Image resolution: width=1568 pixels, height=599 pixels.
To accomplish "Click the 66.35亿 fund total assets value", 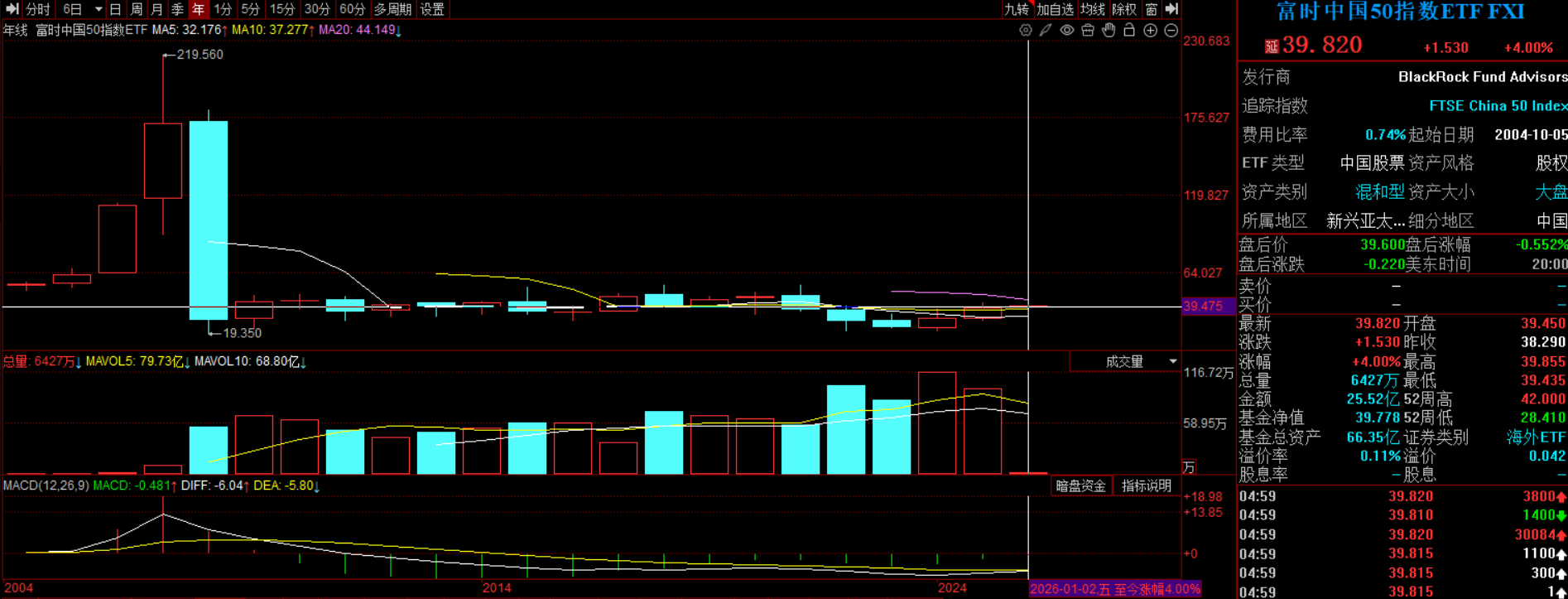I will [x=1374, y=437].
